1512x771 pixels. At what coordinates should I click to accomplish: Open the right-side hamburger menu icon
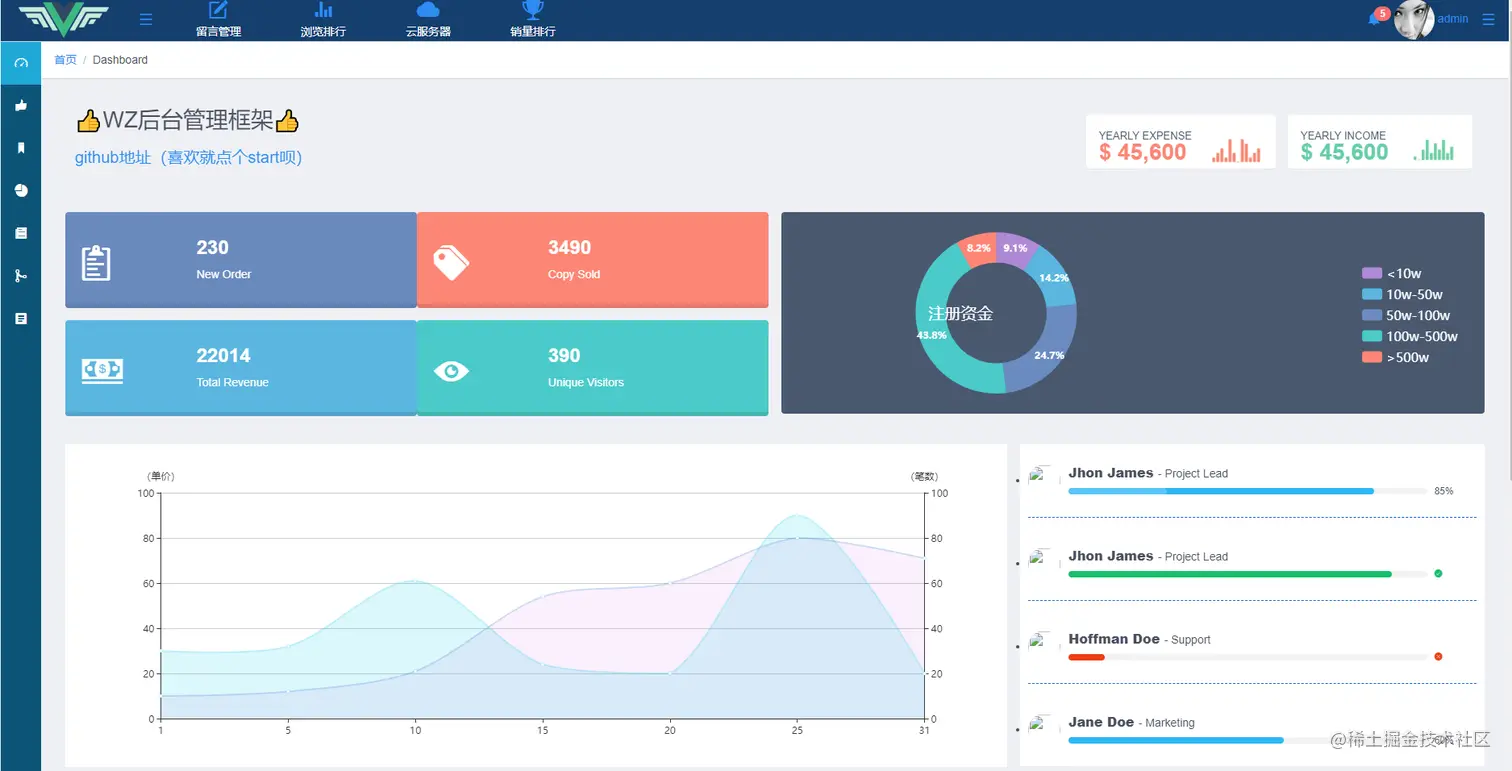tap(1488, 19)
